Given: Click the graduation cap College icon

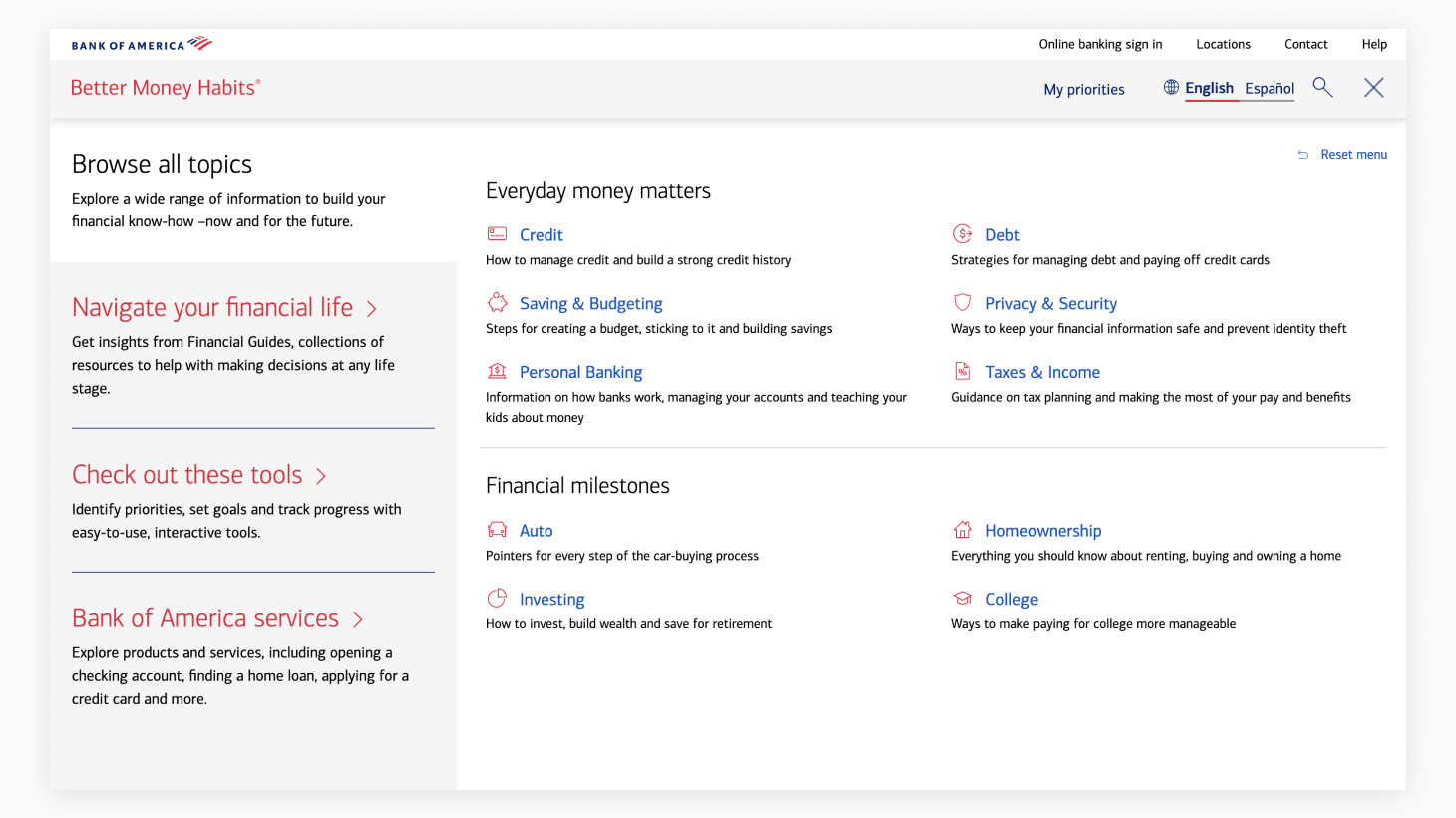Looking at the screenshot, I should point(962,599).
